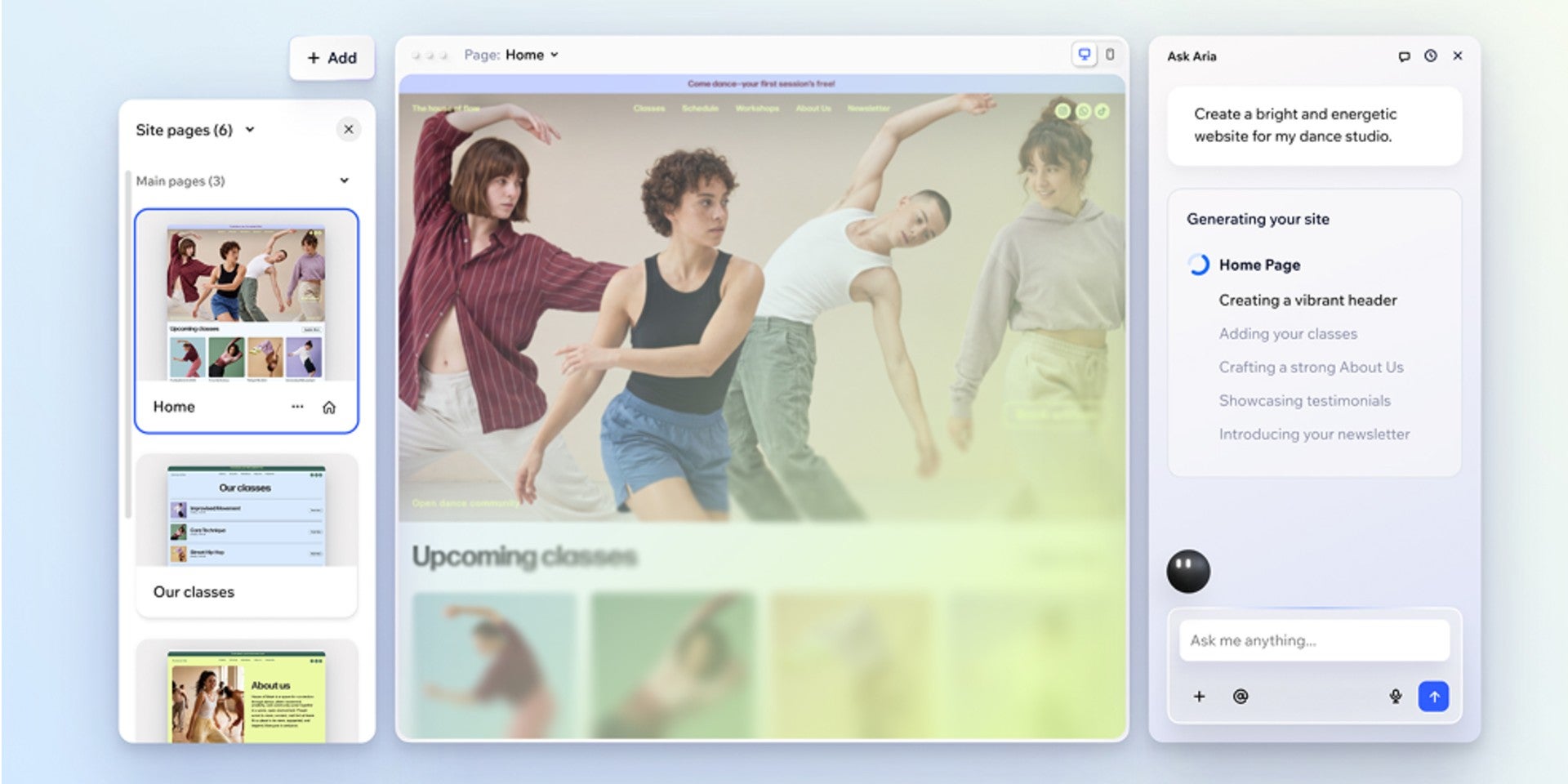Viewport: 1568px width, 784px height.
Task: Select the About us page thumbnail
Action: pyautogui.click(x=246, y=696)
